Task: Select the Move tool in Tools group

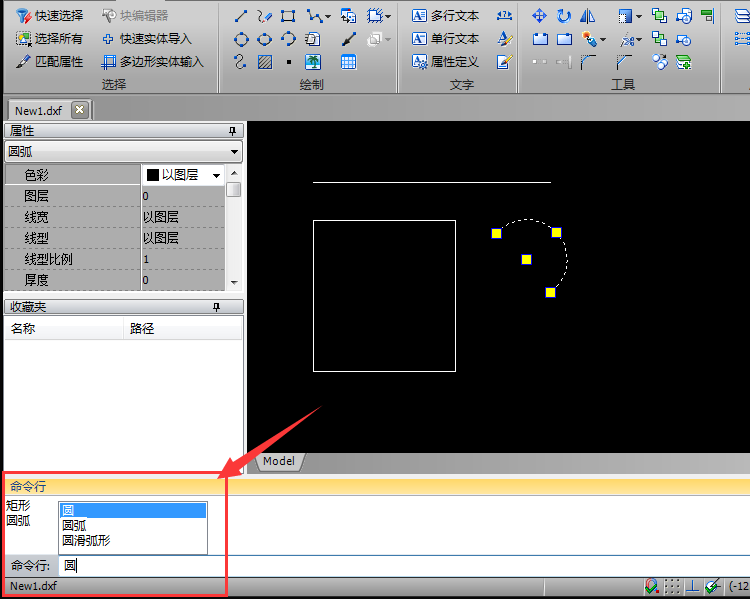Action: (x=539, y=16)
